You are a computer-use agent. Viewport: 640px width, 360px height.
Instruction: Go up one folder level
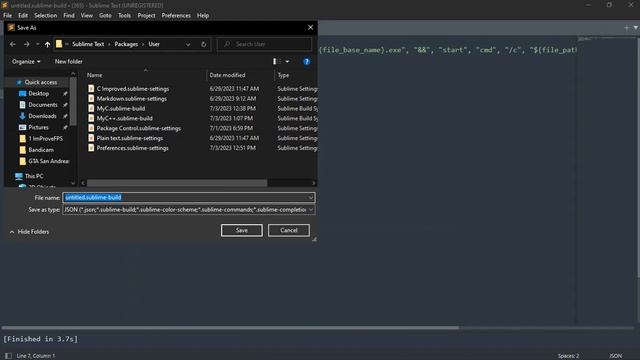(47, 44)
